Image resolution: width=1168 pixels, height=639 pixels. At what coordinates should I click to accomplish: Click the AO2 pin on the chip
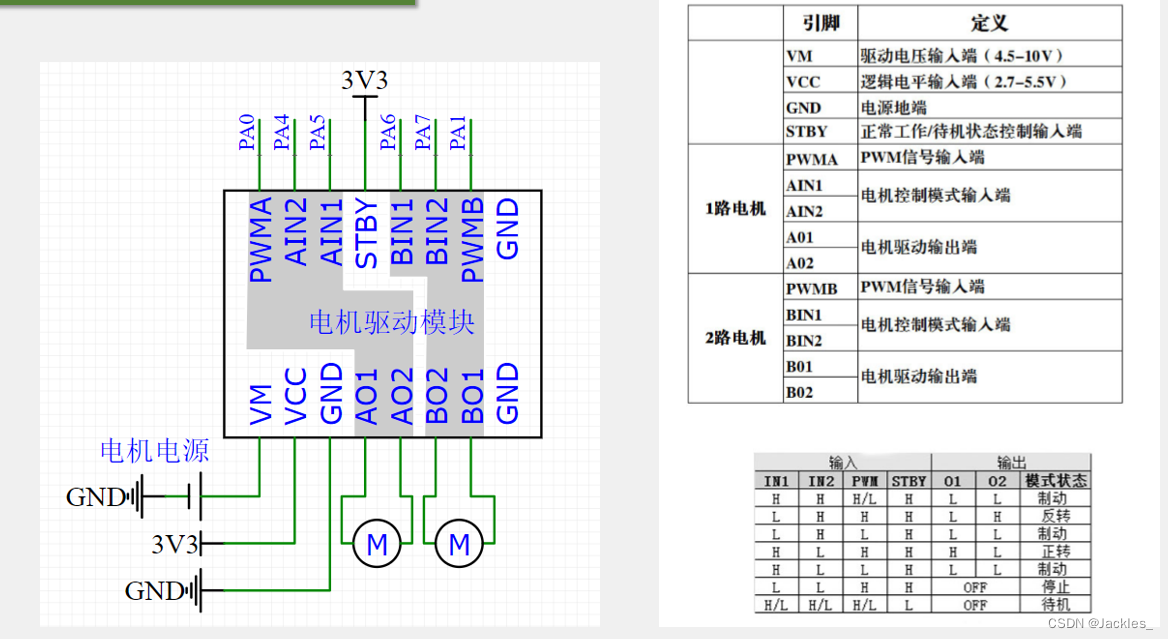point(402,395)
